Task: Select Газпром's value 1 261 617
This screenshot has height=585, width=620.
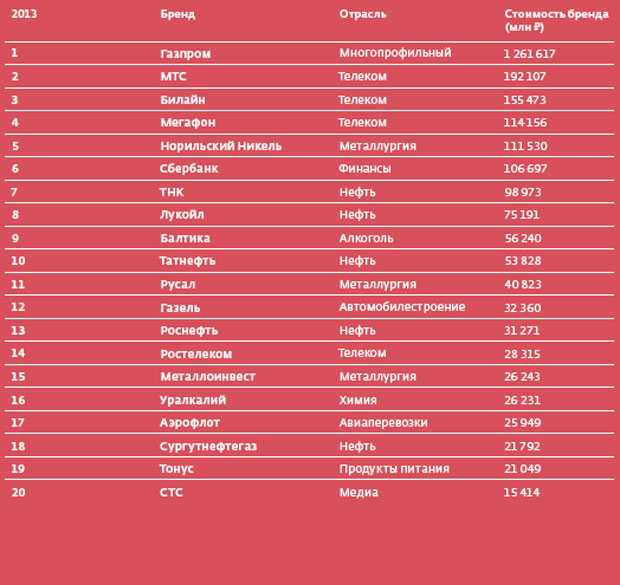Action: point(529,54)
